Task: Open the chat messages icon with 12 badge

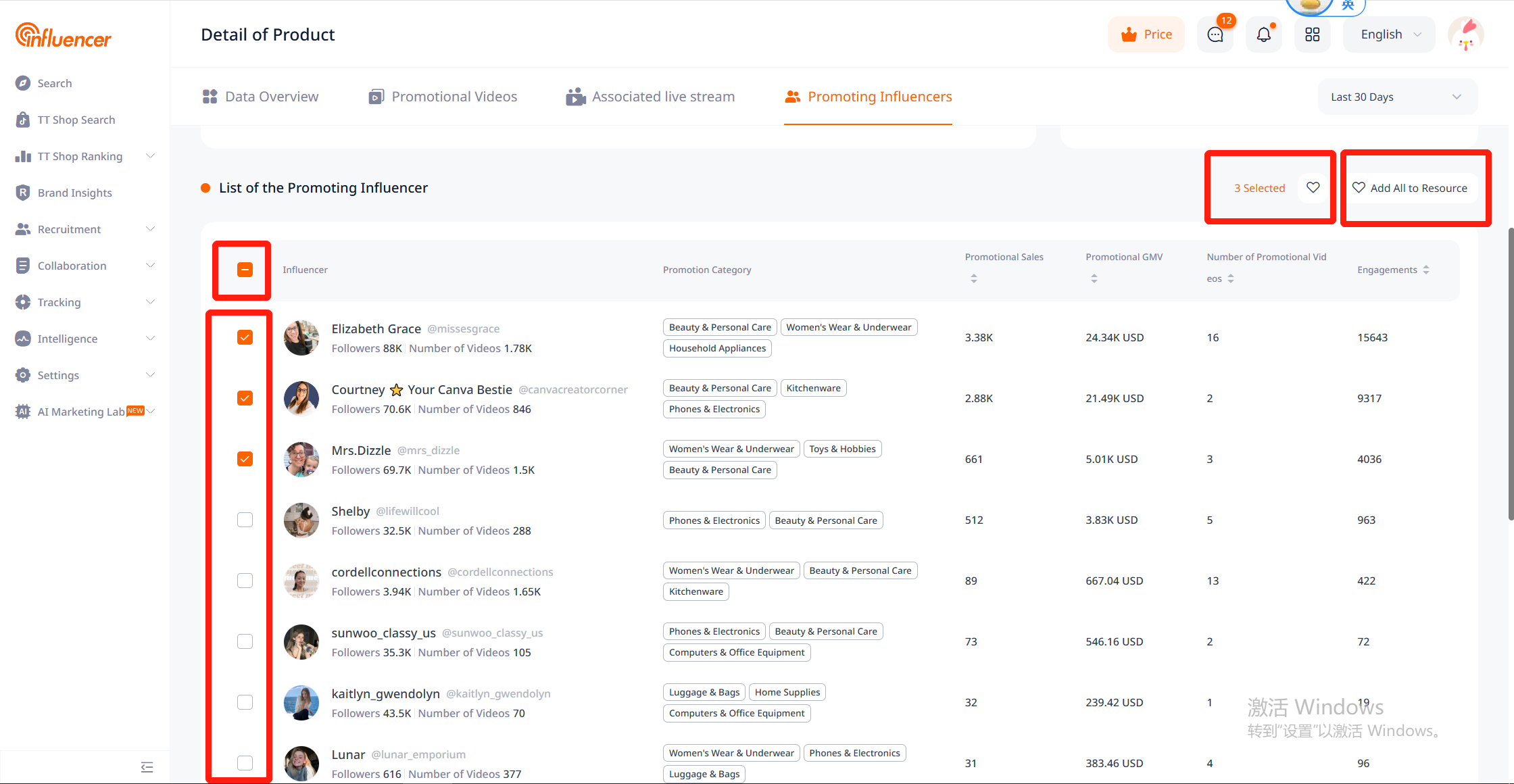Action: click(x=1215, y=34)
